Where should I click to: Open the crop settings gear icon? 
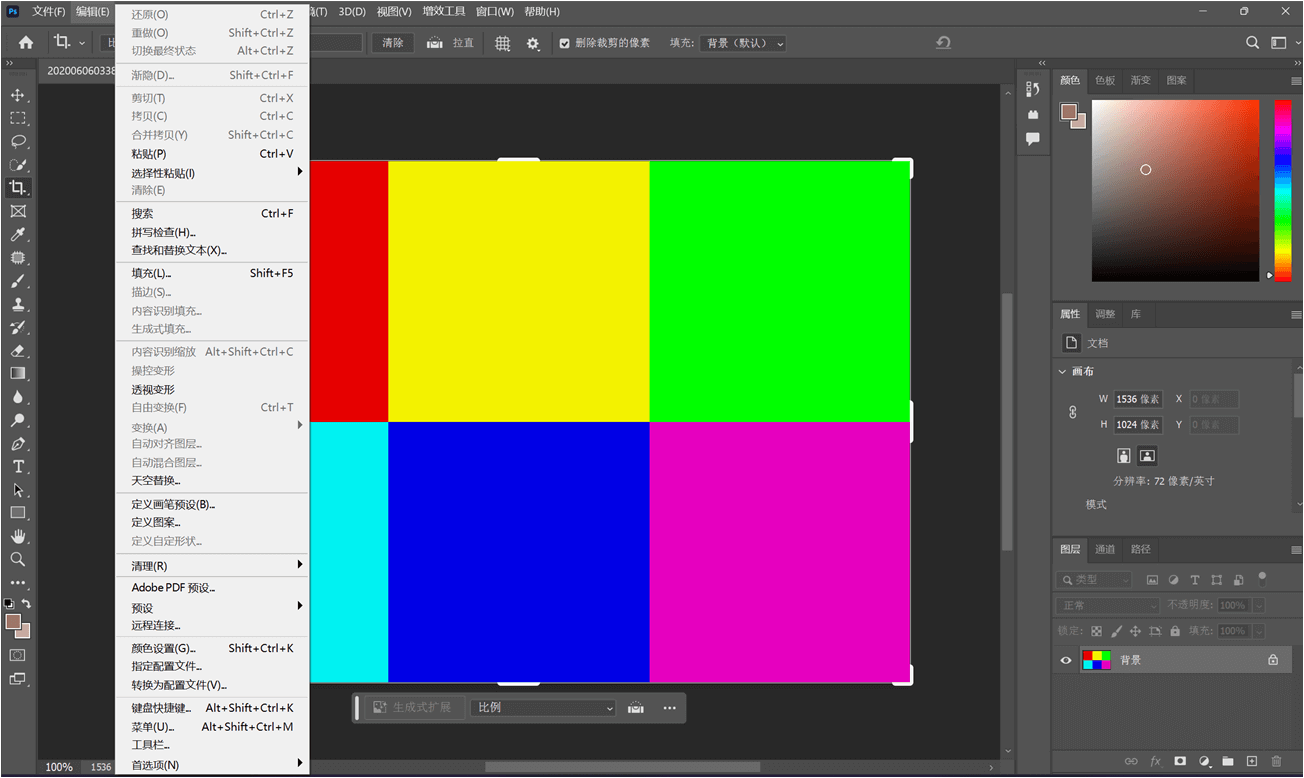[x=533, y=43]
